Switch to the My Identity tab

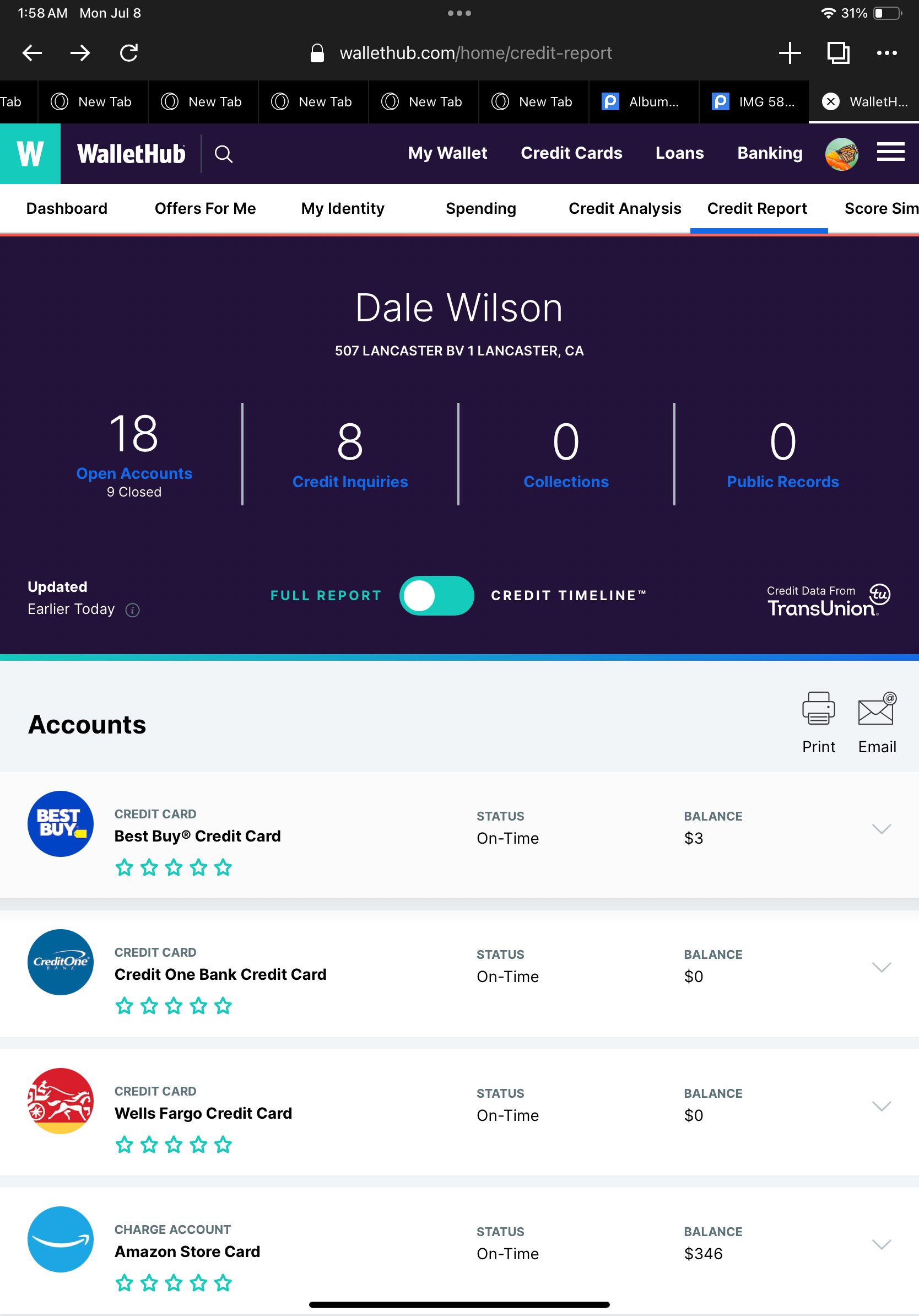[343, 208]
